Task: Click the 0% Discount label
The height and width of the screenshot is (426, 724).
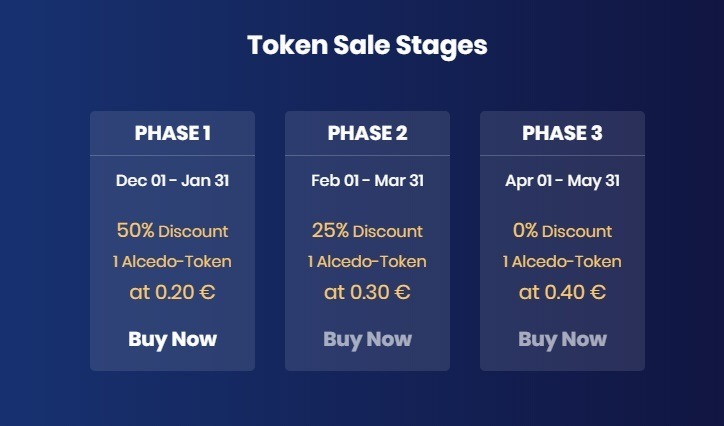Action: 562,231
